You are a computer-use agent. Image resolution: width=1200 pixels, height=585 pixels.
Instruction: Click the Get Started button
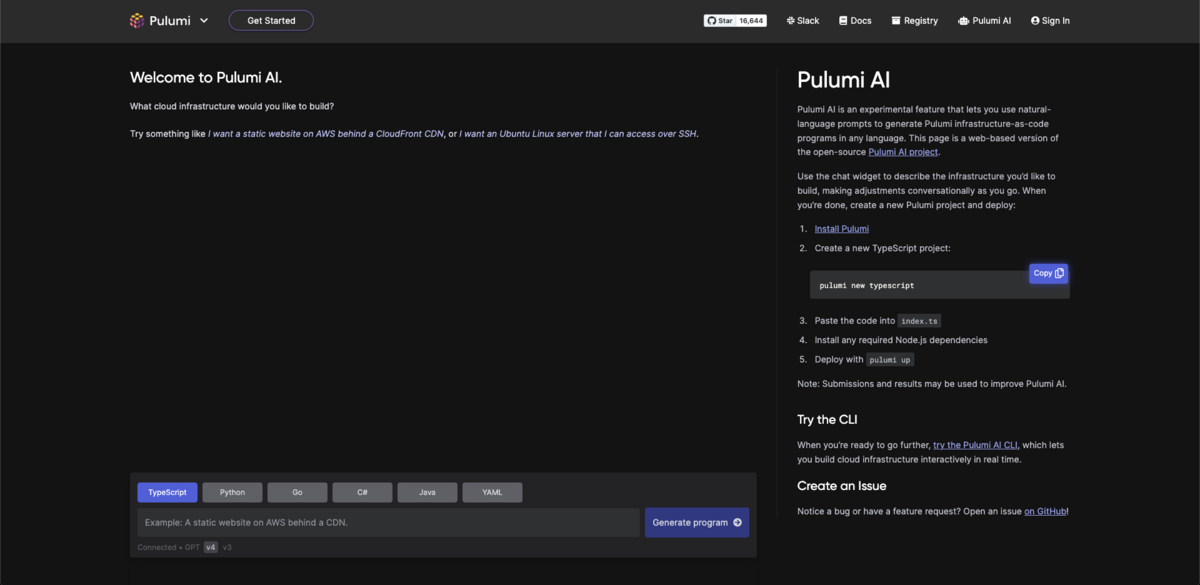[271, 20]
